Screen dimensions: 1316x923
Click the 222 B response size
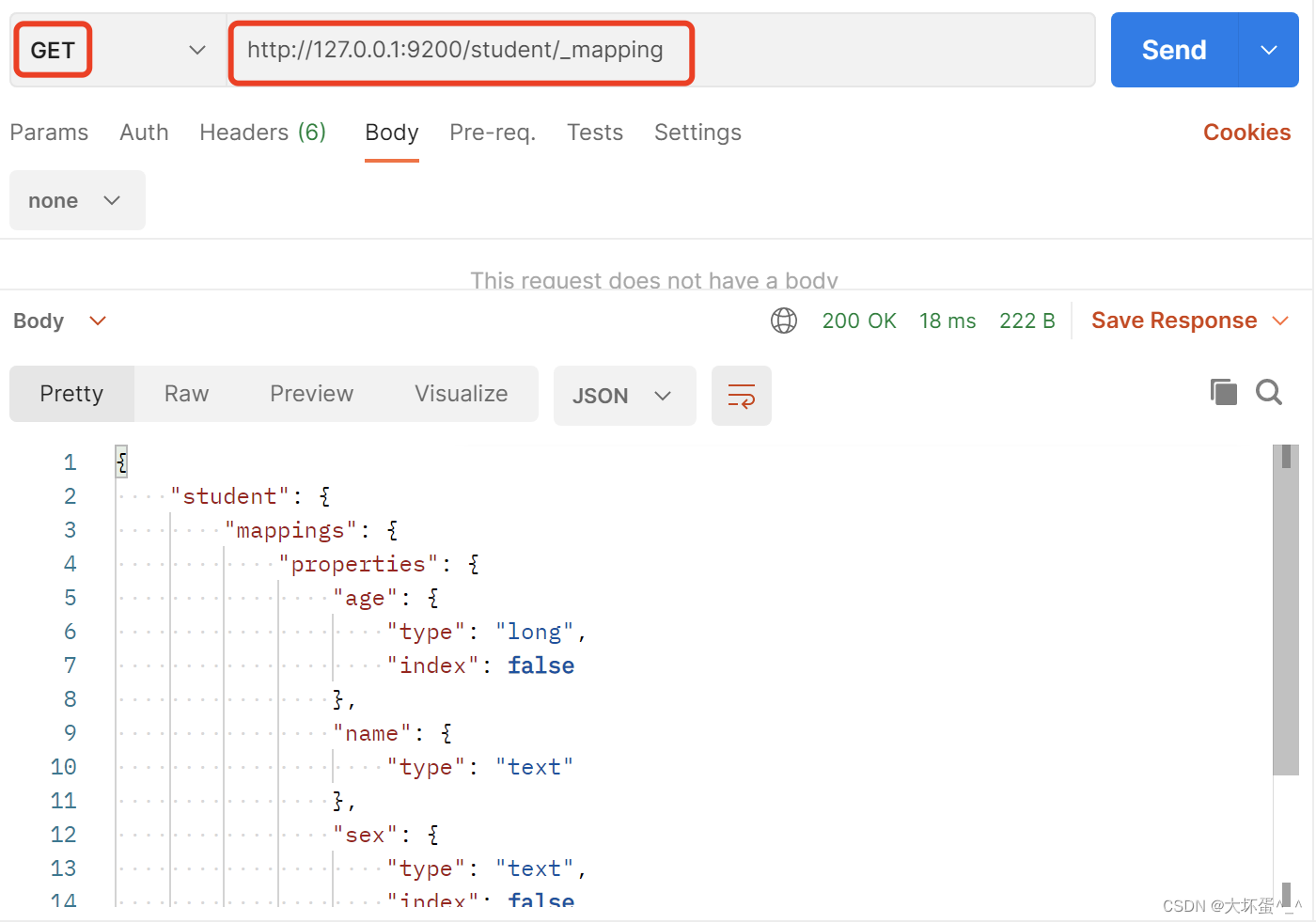1027,321
